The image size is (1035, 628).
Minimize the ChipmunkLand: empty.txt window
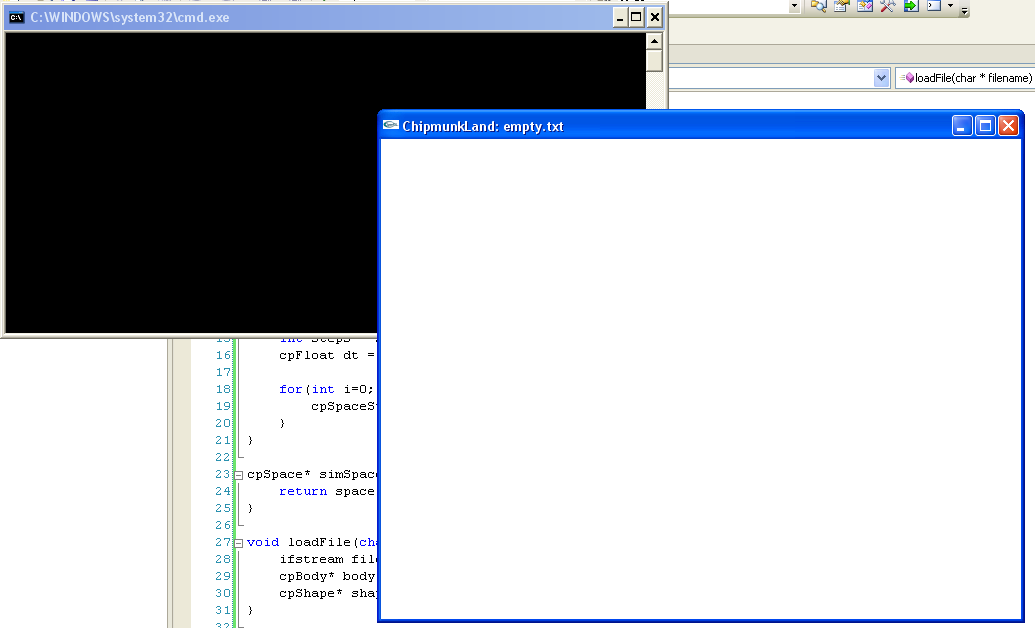pos(962,125)
